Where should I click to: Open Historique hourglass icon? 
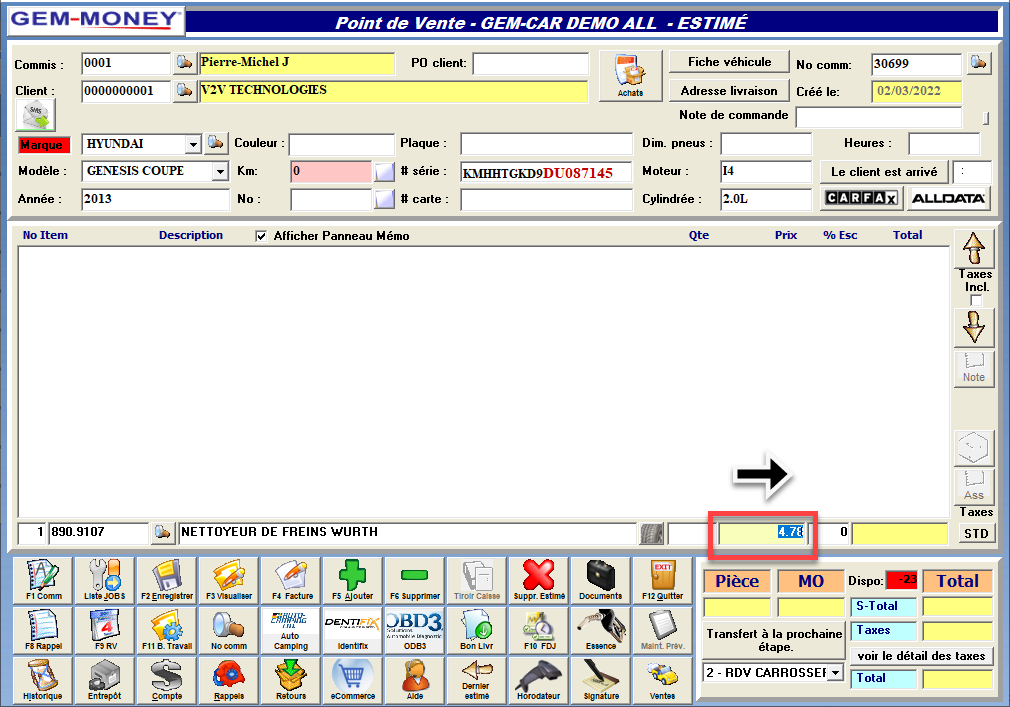(x=44, y=680)
